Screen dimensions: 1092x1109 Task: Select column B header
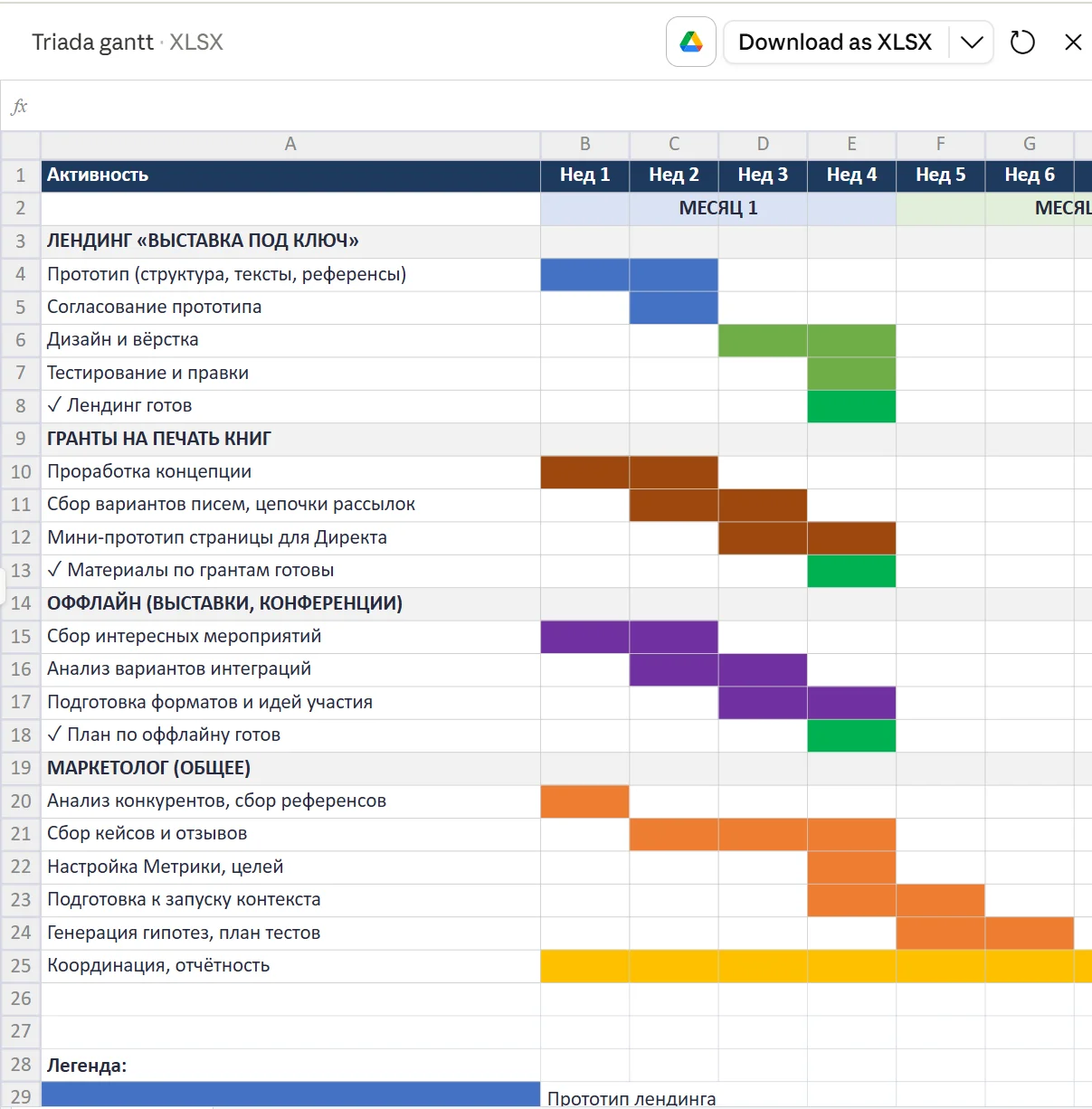click(585, 144)
